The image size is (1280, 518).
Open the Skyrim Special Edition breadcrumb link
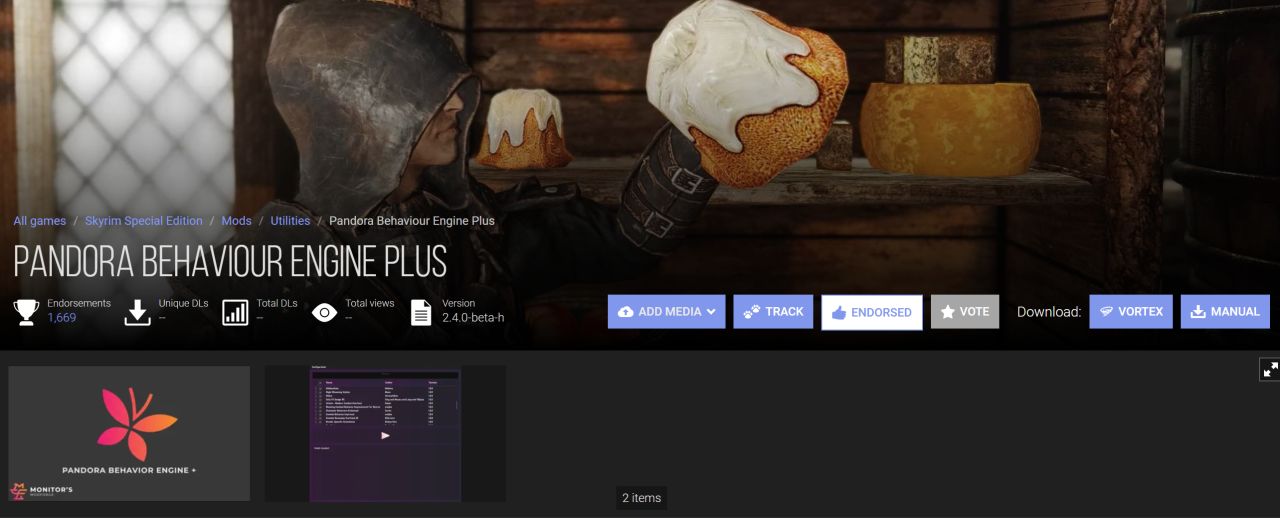pyautogui.click(x=144, y=221)
